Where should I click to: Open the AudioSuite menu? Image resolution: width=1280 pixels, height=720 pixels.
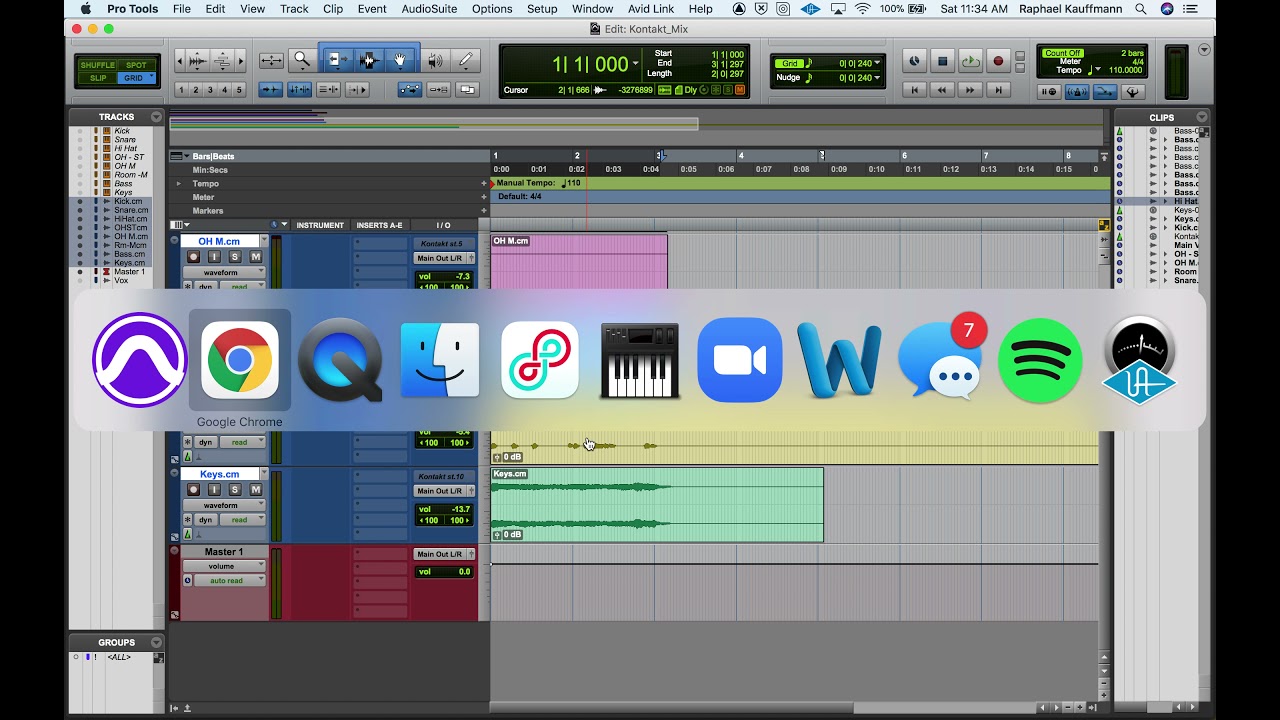(429, 9)
